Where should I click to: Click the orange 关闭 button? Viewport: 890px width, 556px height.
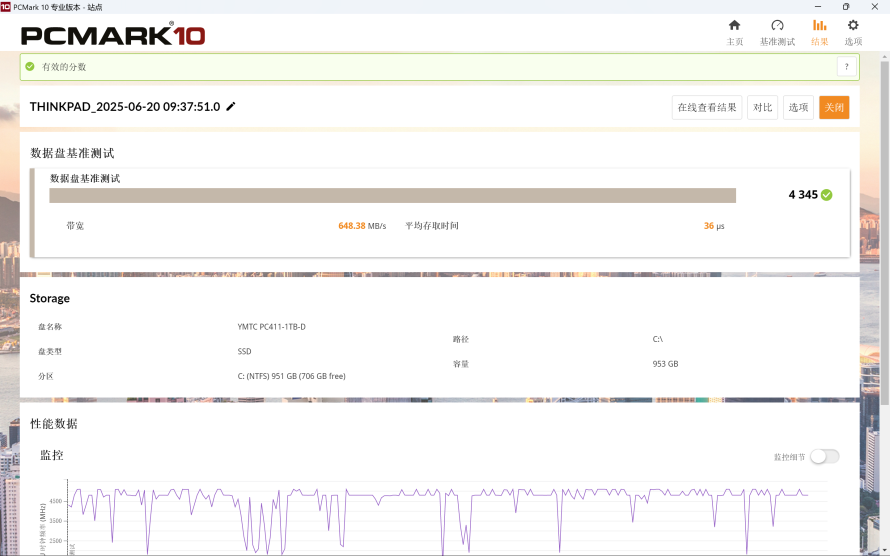[x=834, y=107]
